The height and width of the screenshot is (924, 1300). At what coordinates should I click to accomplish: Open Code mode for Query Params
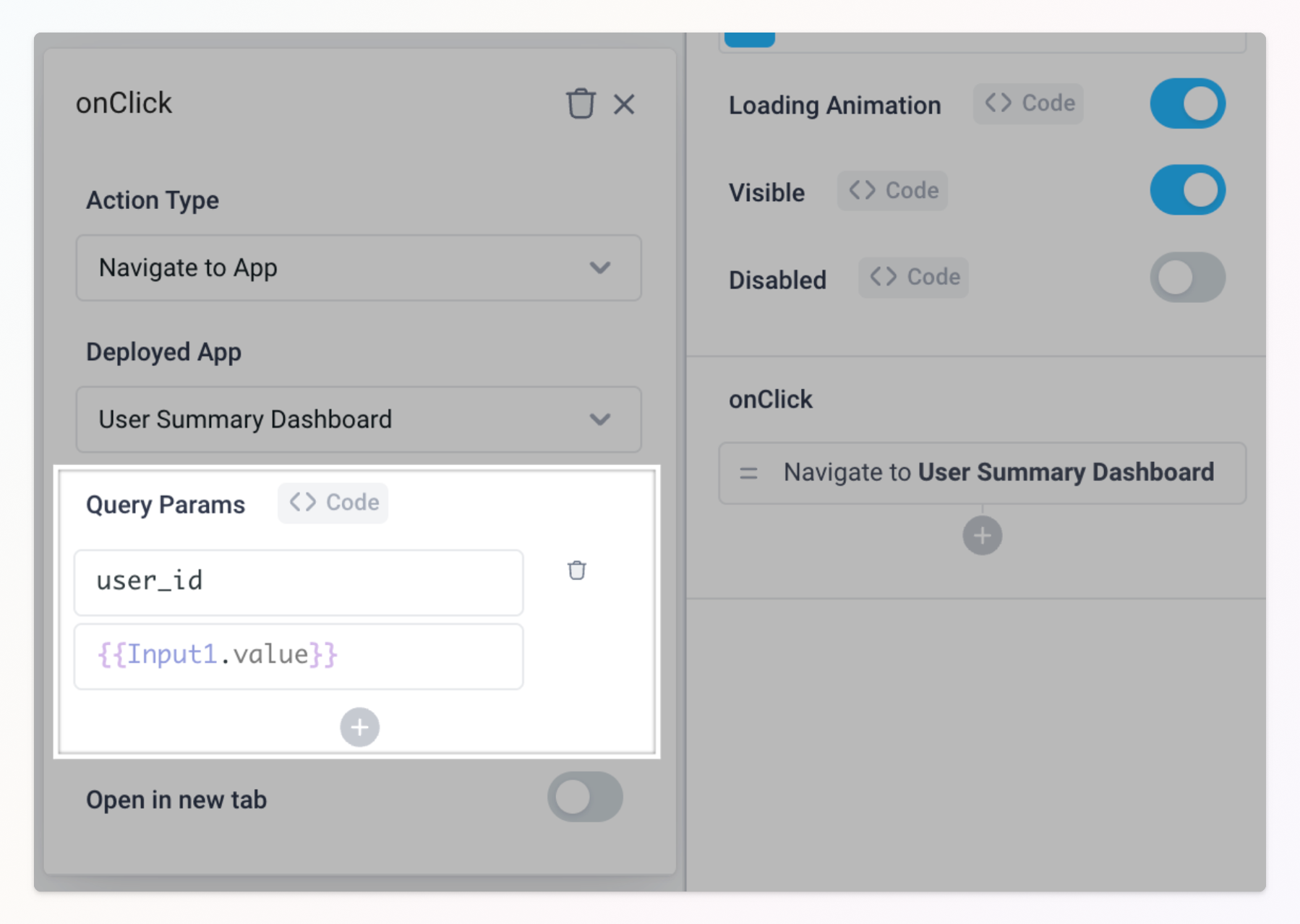click(x=333, y=502)
